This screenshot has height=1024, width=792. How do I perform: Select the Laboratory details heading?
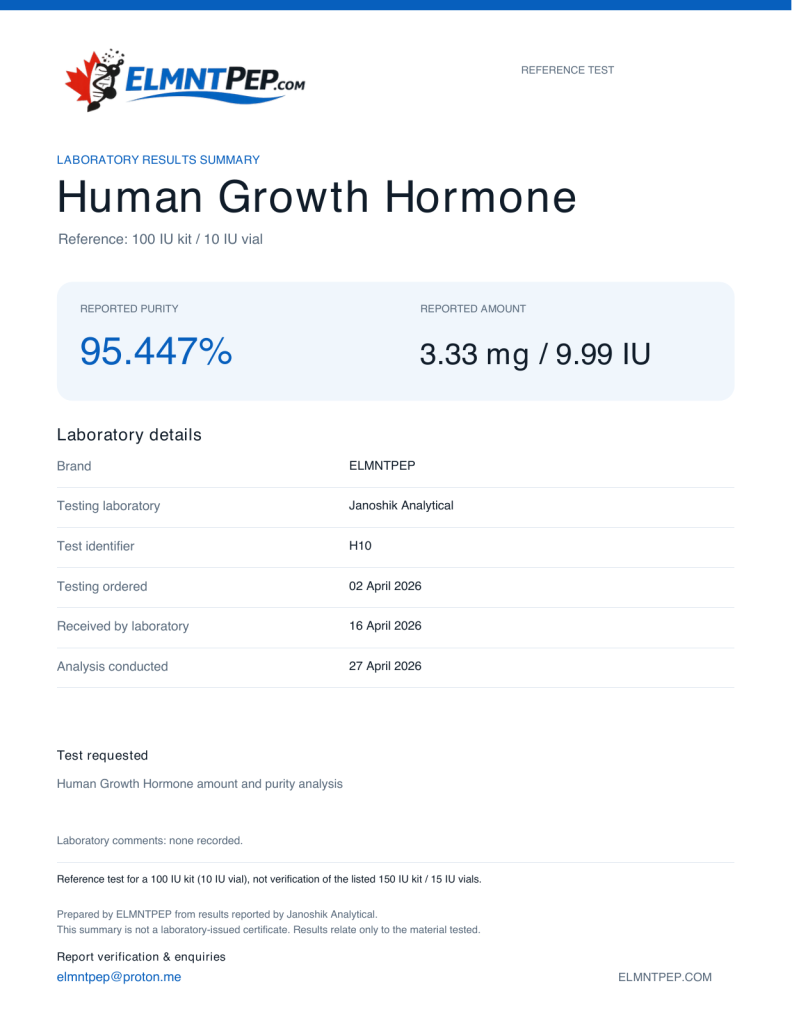point(129,435)
